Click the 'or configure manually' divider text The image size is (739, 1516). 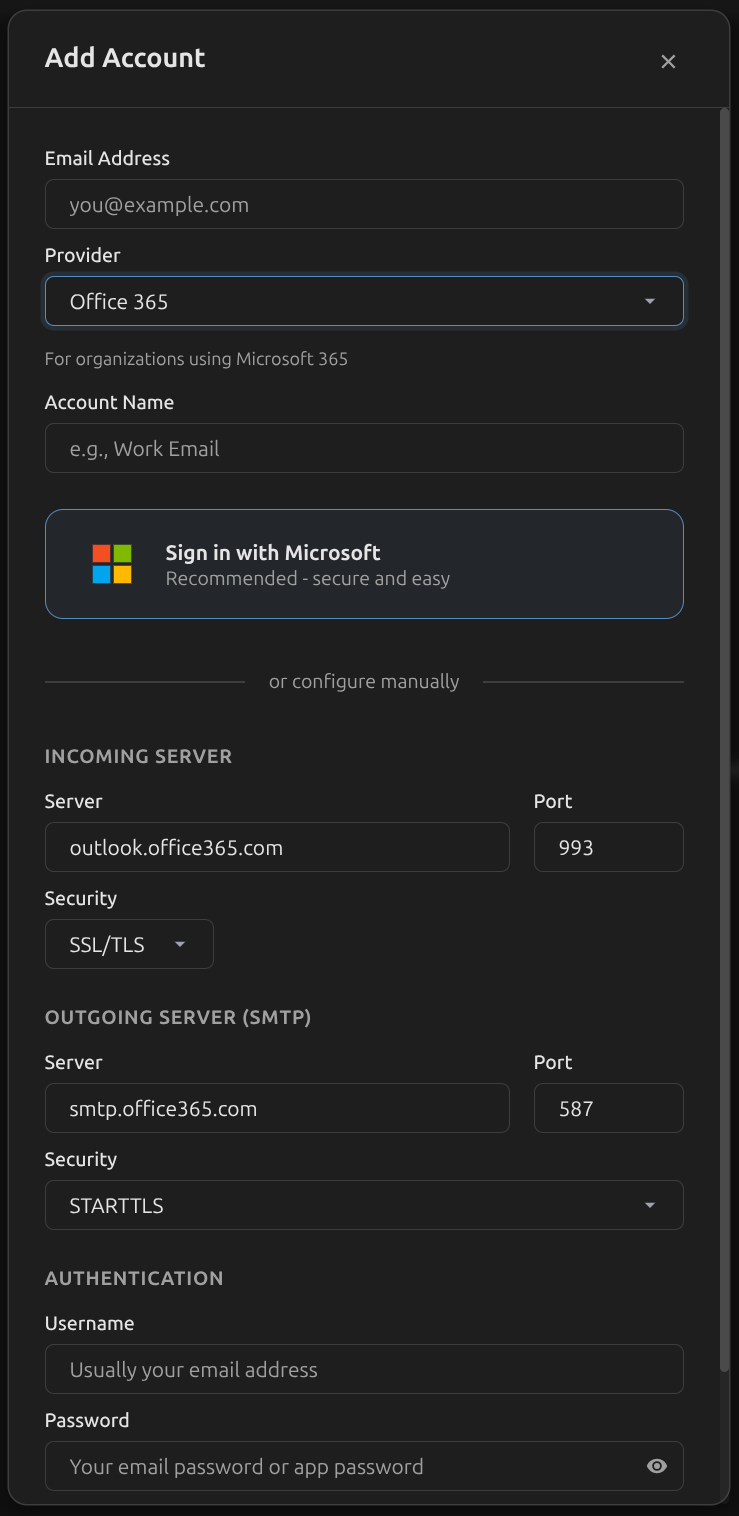tap(364, 681)
